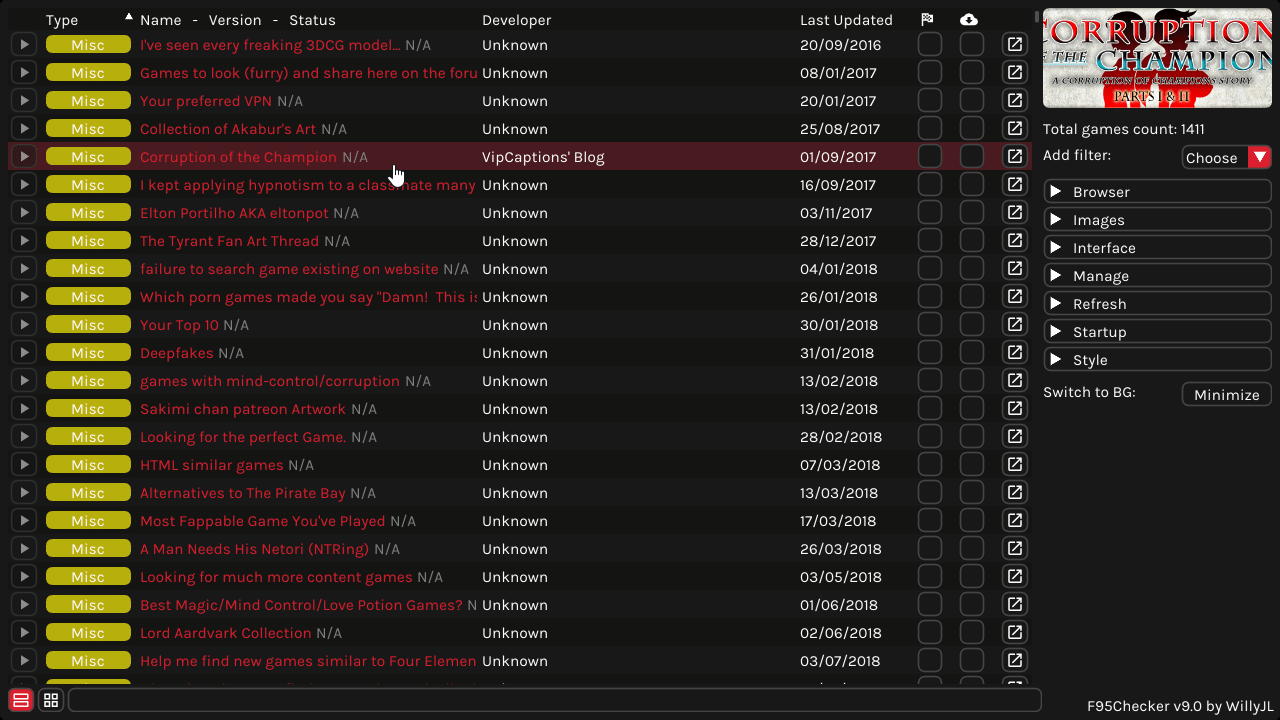Click the flag column header icon

click(x=927, y=20)
